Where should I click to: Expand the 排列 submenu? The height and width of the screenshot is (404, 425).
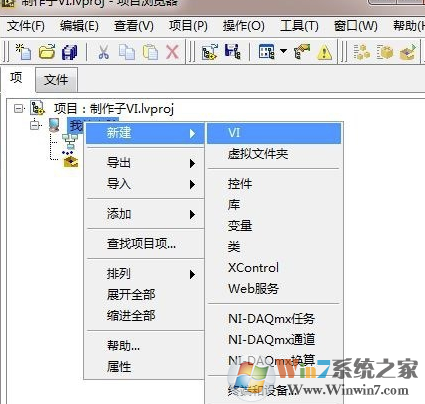(145, 274)
